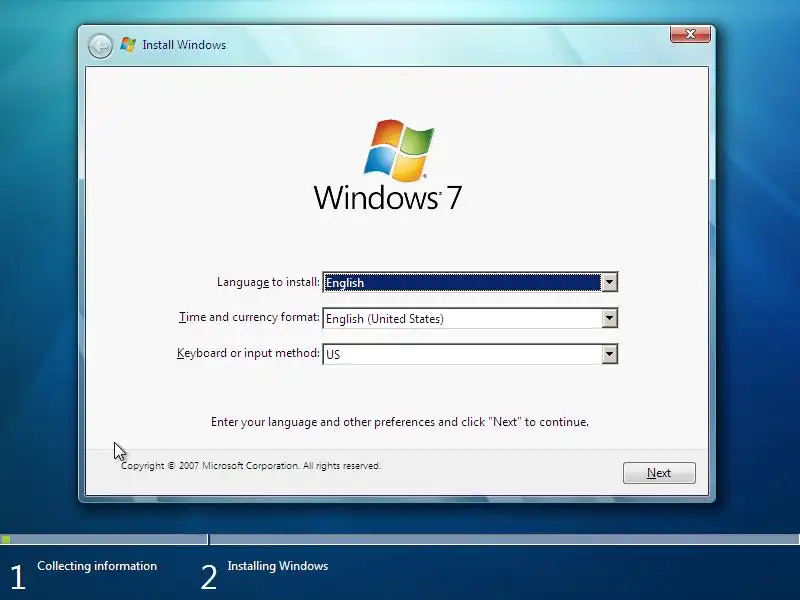Click the 'Installing Windows' step label
The width and height of the screenshot is (800, 600).
(x=278, y=566)
